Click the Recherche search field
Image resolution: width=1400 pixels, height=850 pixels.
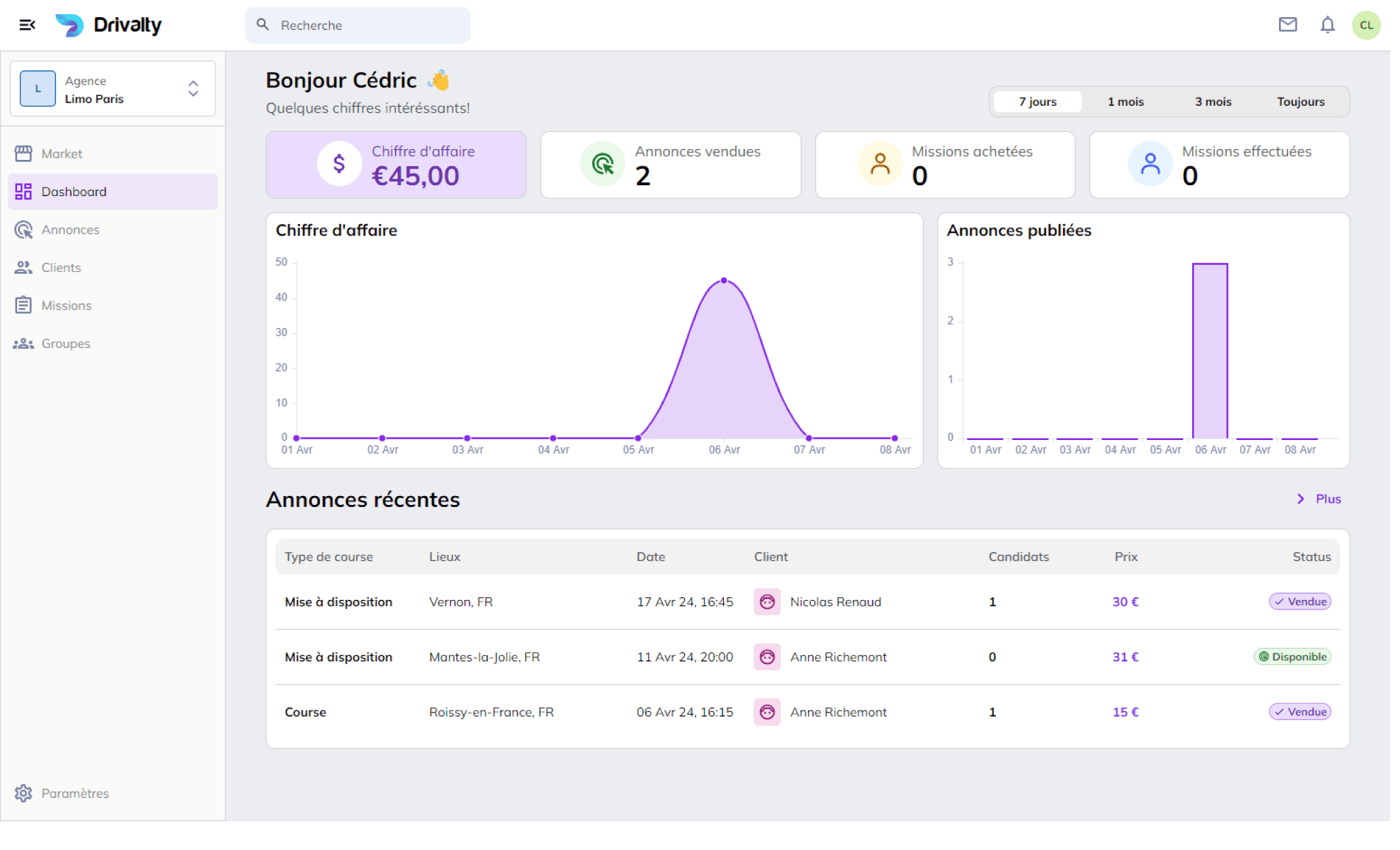click(358, 25)
